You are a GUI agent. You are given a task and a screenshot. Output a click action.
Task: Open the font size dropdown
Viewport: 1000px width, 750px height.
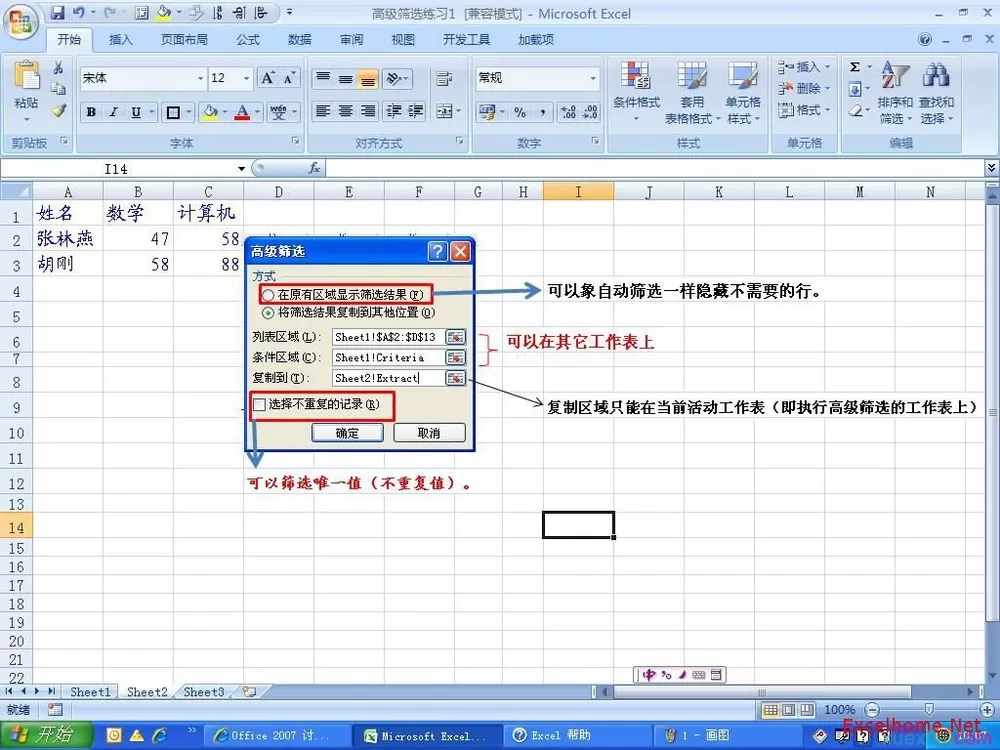tap(246, 78)
